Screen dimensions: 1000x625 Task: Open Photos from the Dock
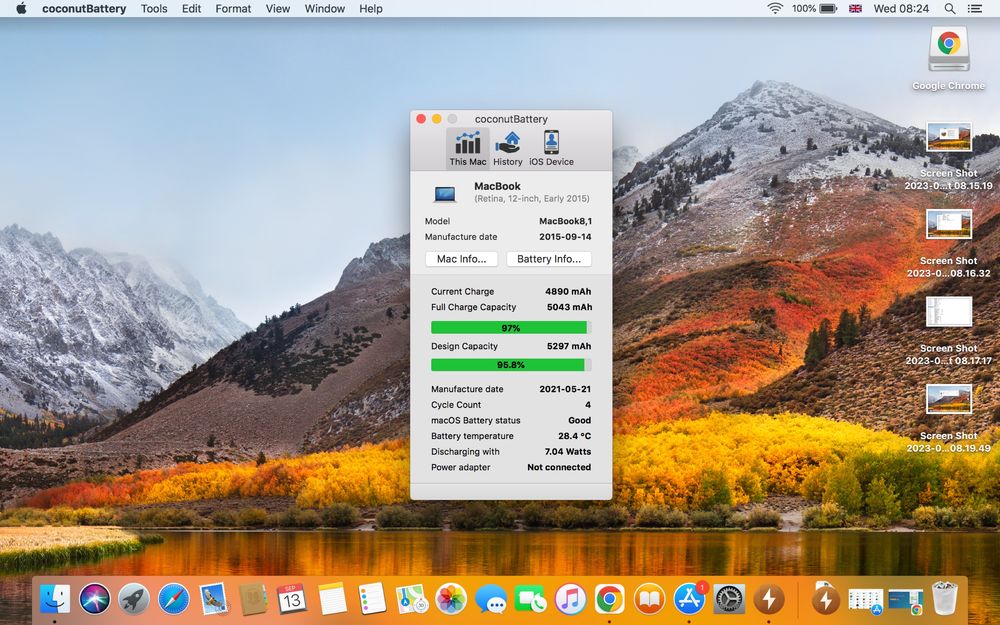(451, 599)
